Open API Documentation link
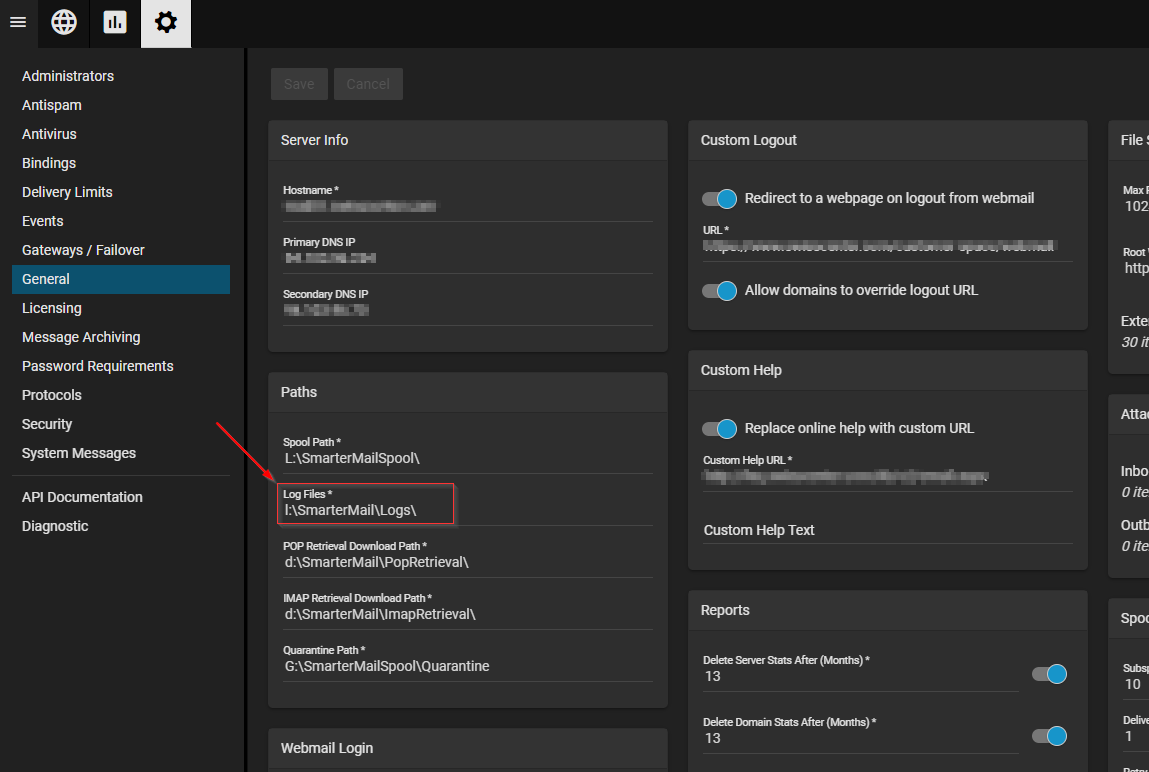Viewport: 1149px width, 772px height. click(82, 497)
